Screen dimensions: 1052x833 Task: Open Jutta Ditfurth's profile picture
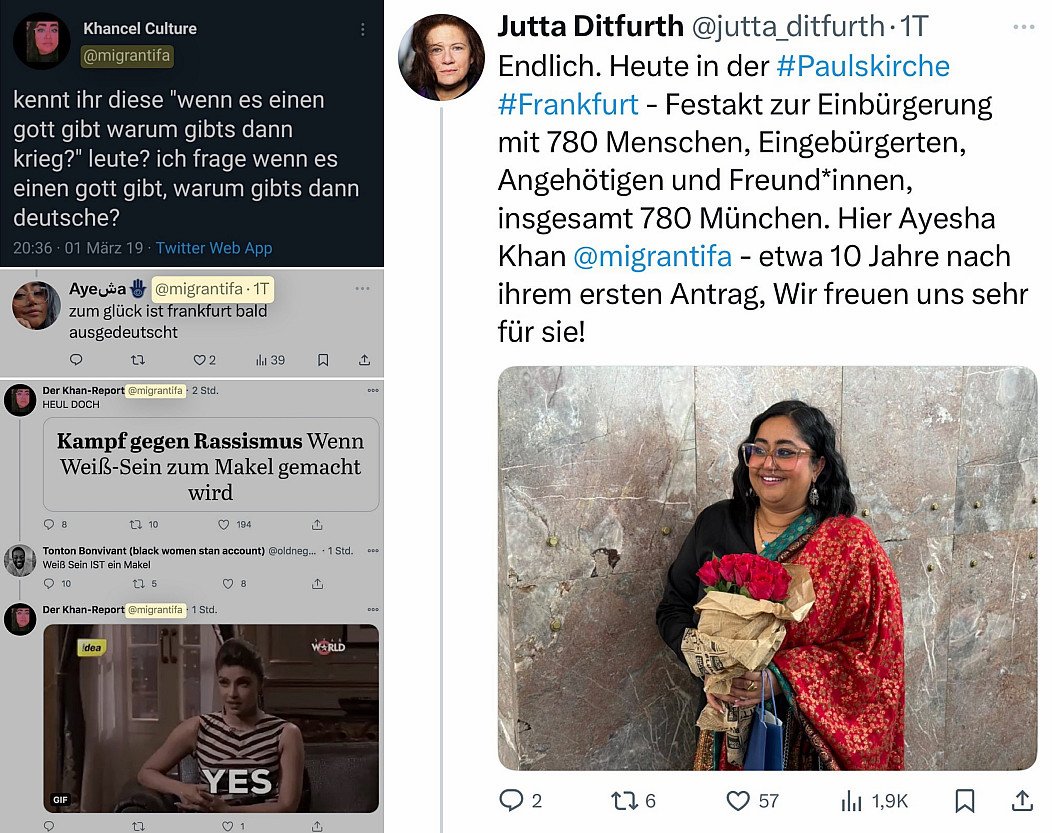441,56
